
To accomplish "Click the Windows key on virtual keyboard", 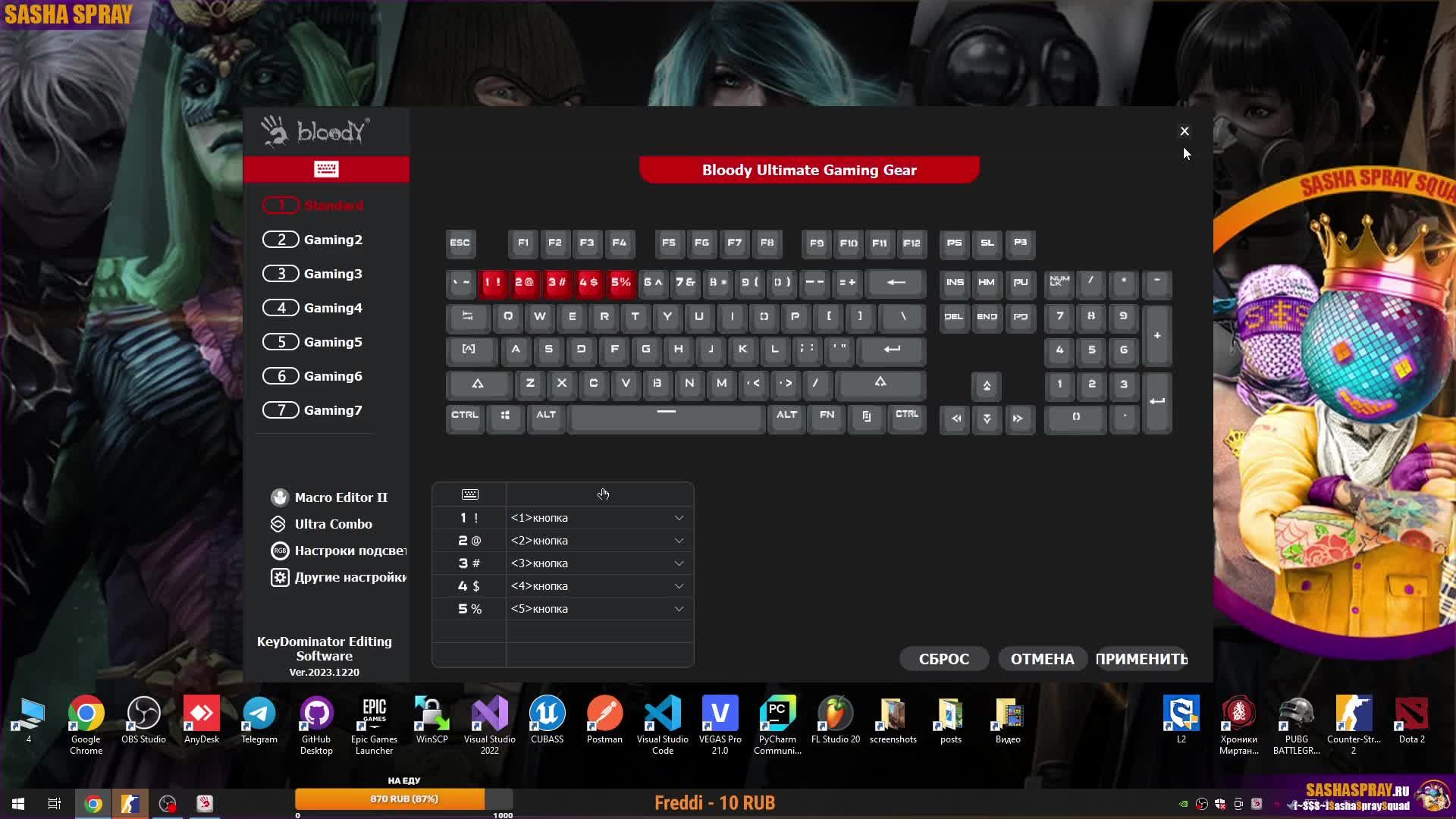I will click(505, 416).
